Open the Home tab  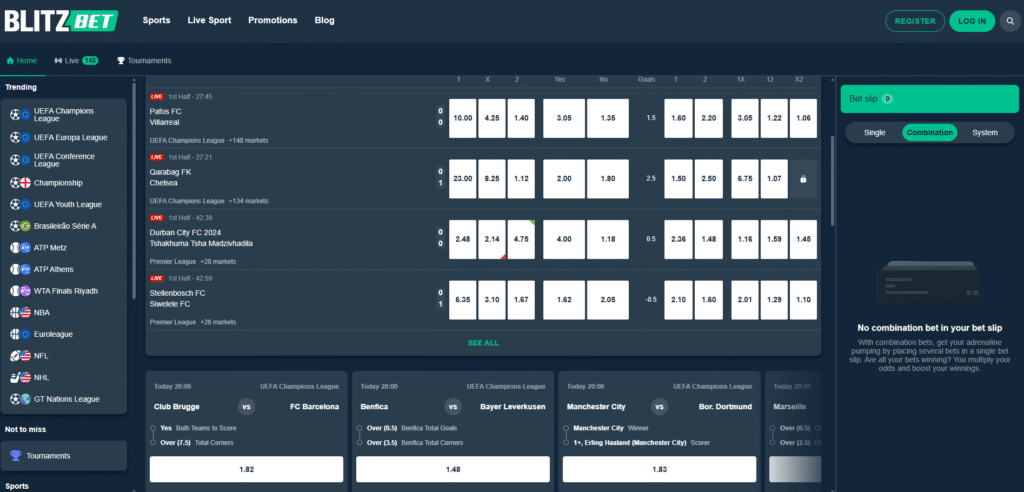tap(22, 61)
